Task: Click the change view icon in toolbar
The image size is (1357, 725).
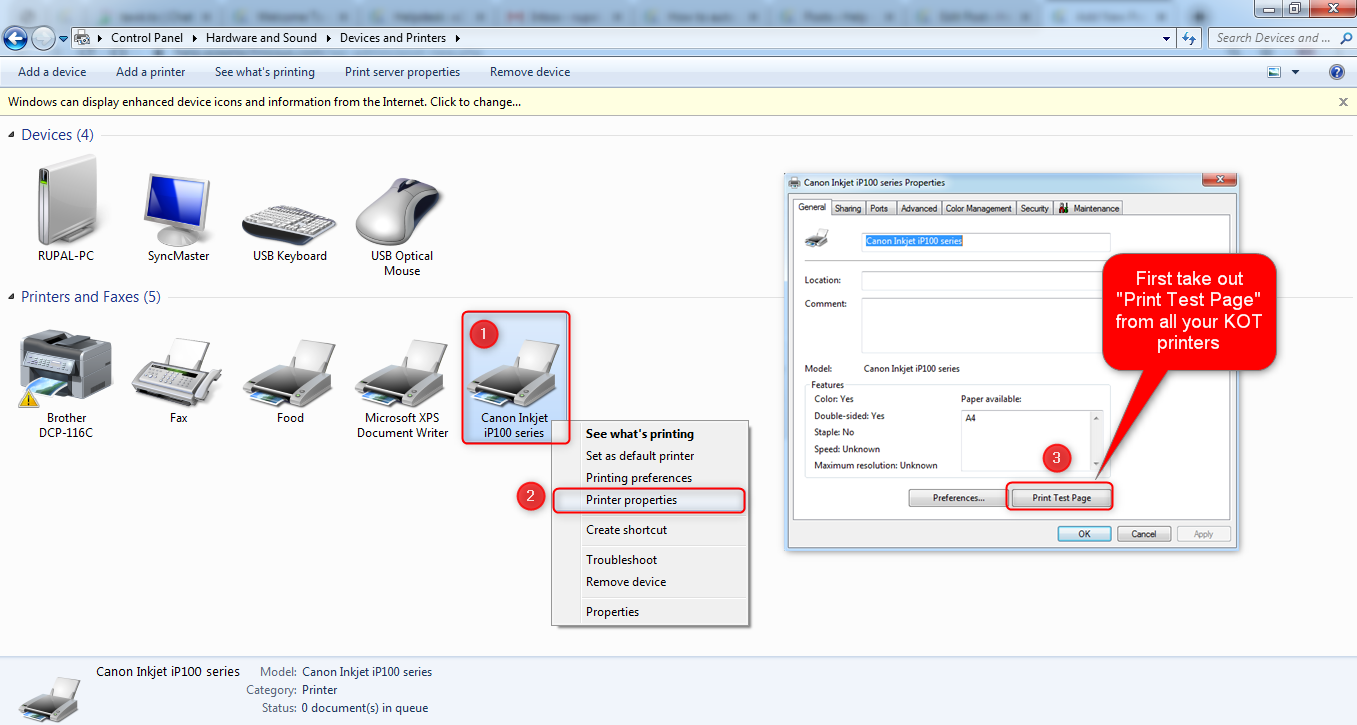Action: 1274,72
